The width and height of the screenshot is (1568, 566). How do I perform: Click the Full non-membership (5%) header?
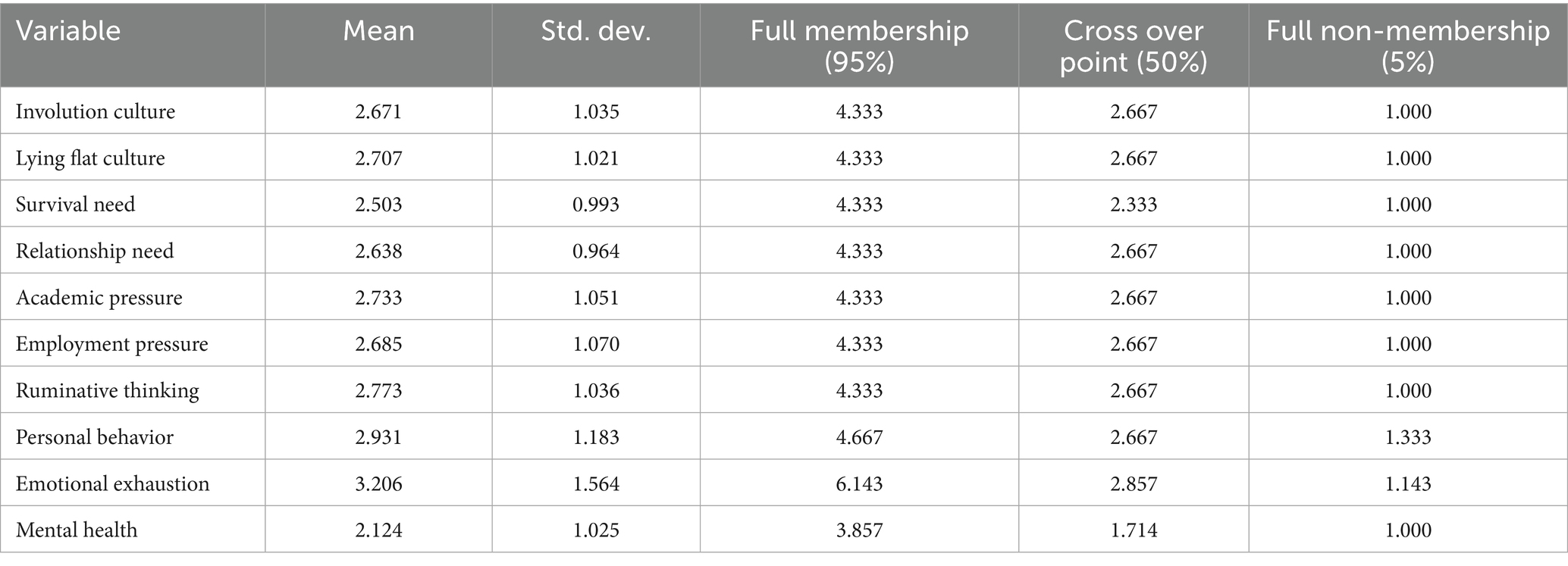click(x=1408, y=45)
